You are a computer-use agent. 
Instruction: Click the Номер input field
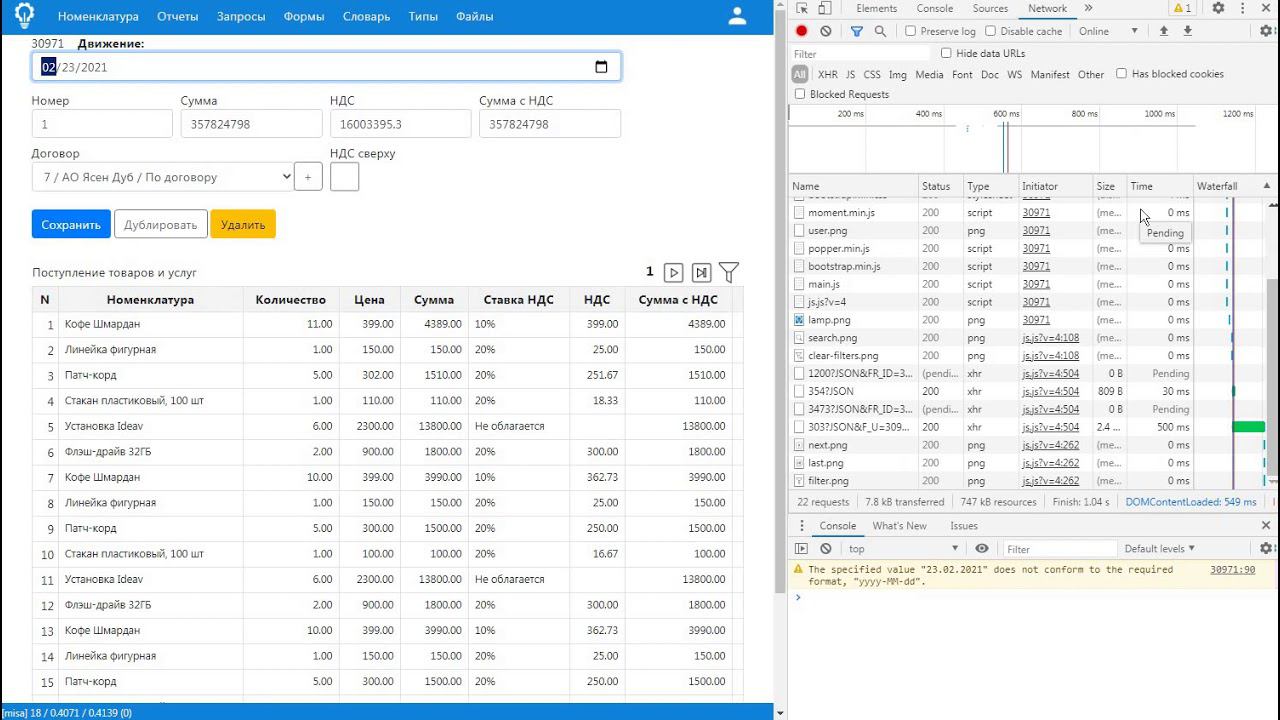click(102, 124)
